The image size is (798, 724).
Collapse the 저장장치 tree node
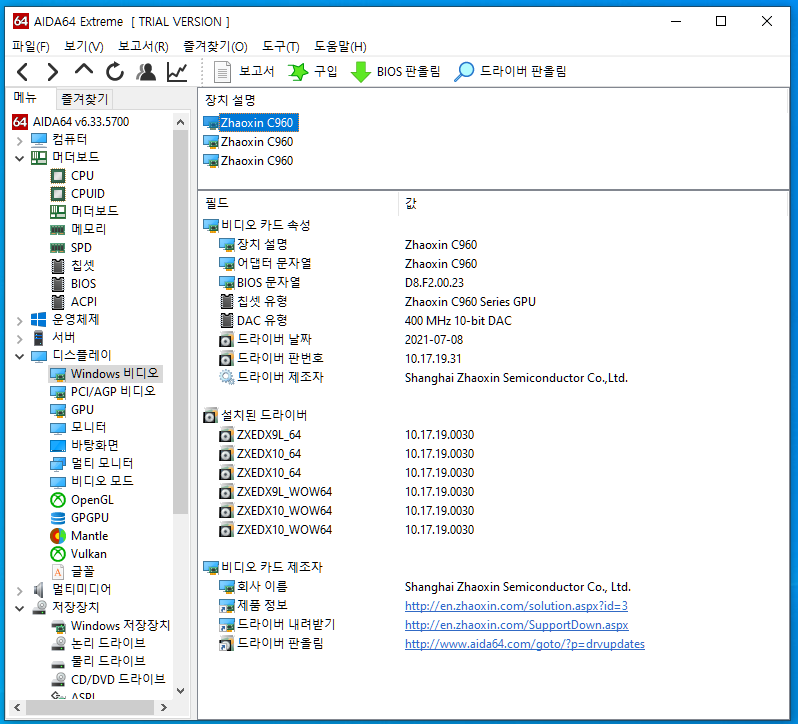click(x=19, y=608)
